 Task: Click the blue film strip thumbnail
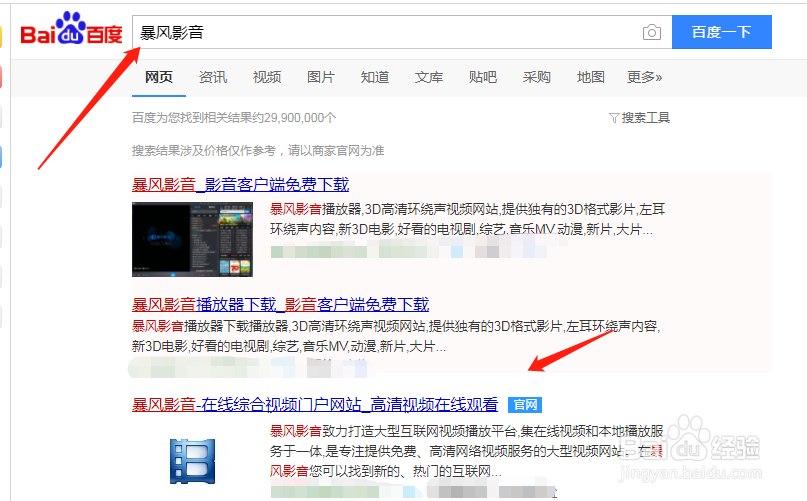(192, 461)
